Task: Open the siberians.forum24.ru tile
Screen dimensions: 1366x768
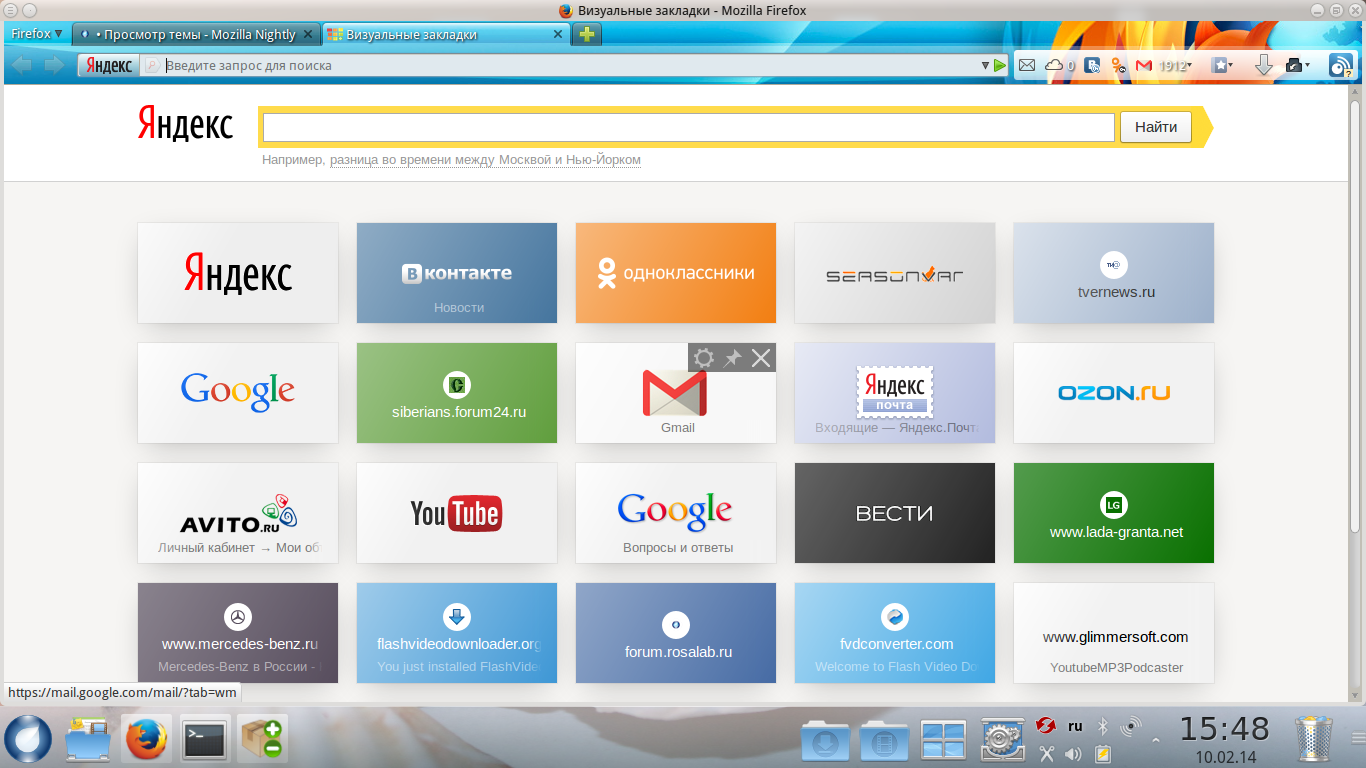Action: pos(457,393)
